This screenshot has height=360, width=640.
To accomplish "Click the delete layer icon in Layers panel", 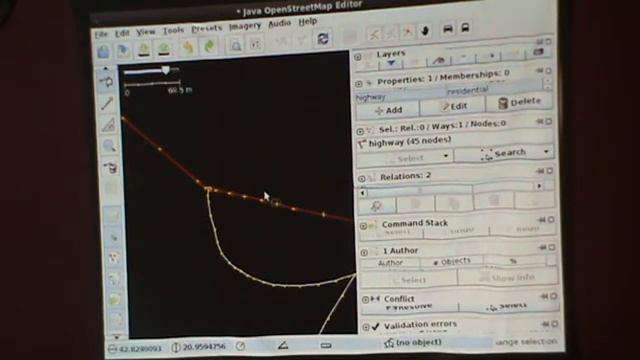I will (538, 52).
